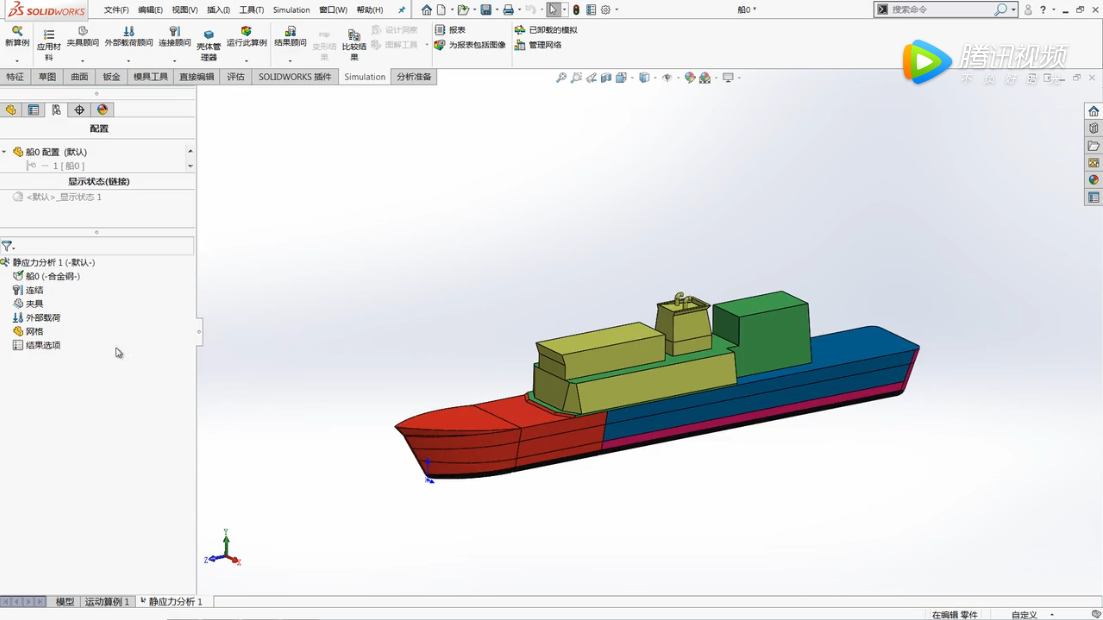Switch to the 直接编辑 tab
This screenshot has width=1103, height=620.
(196, 77)
